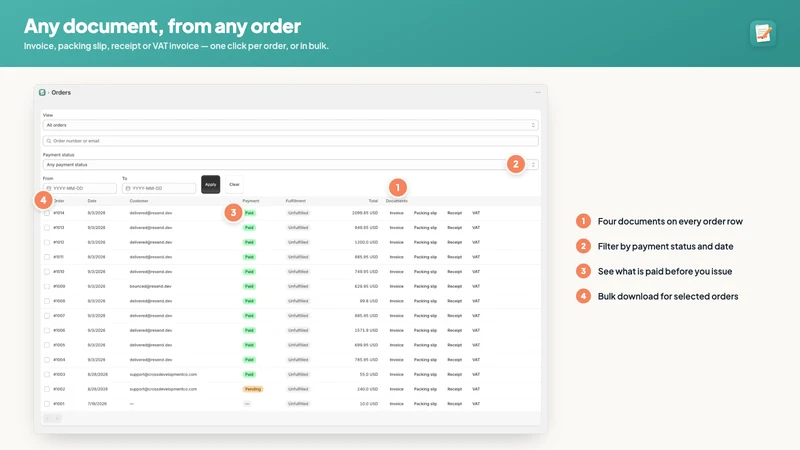Select the checkbox for order #1009
The width and height of the screenshot is (800, 450).
pyautogui.click(x=47, y=287)
